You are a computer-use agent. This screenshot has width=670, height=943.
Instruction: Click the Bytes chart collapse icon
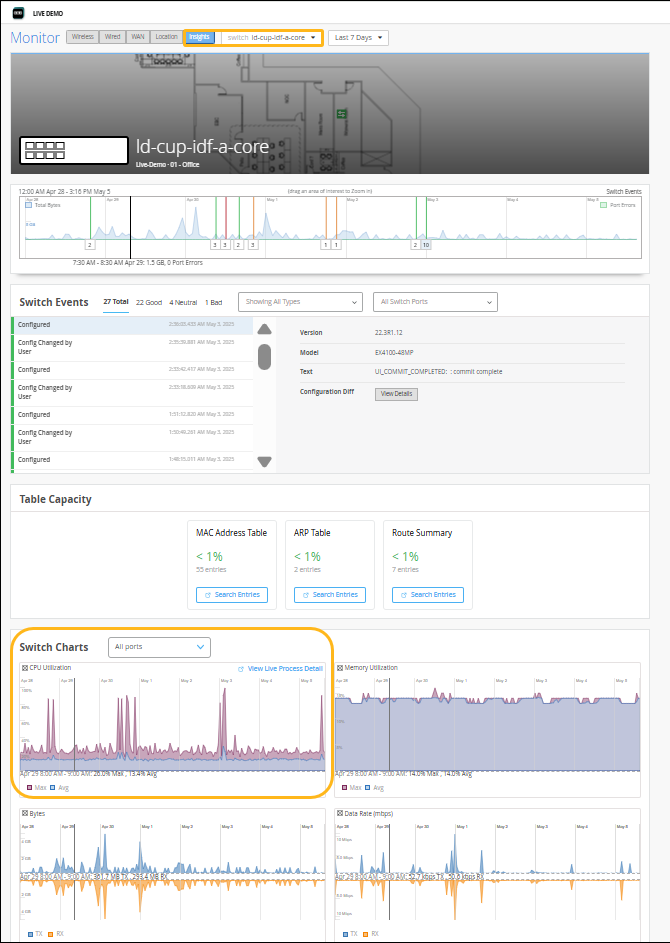(25, 814)
